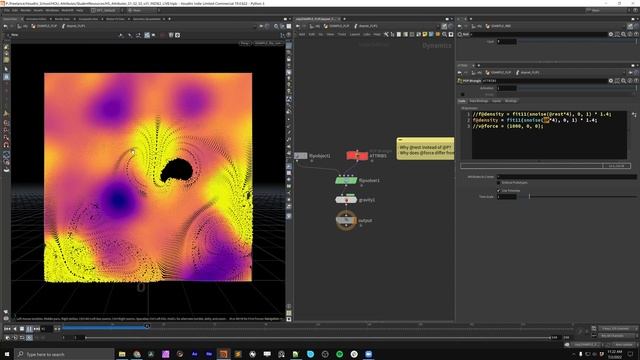Toggle the Use Timestep checkbox
Viewport: 640px width, 360px height.
499,190
